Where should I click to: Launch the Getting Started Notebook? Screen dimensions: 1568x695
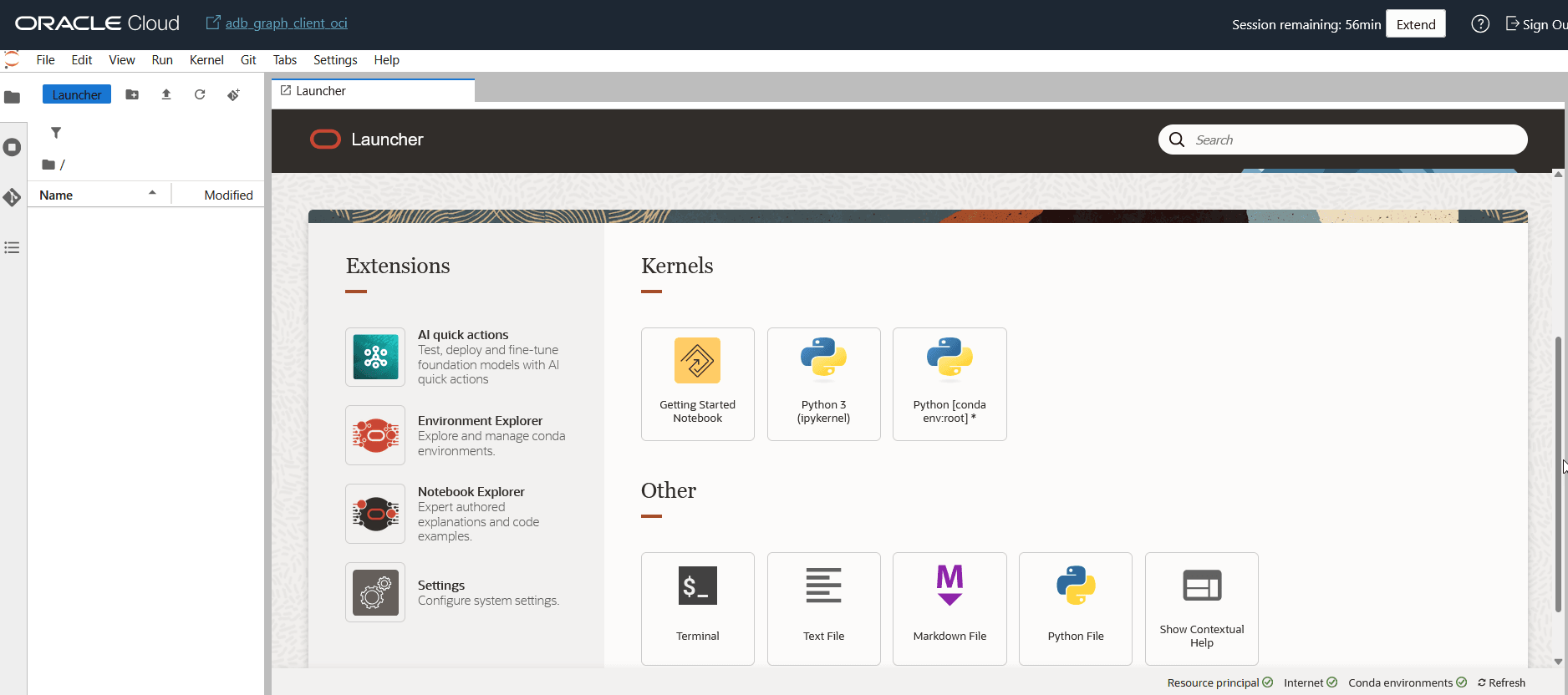[x=698, y=384]
